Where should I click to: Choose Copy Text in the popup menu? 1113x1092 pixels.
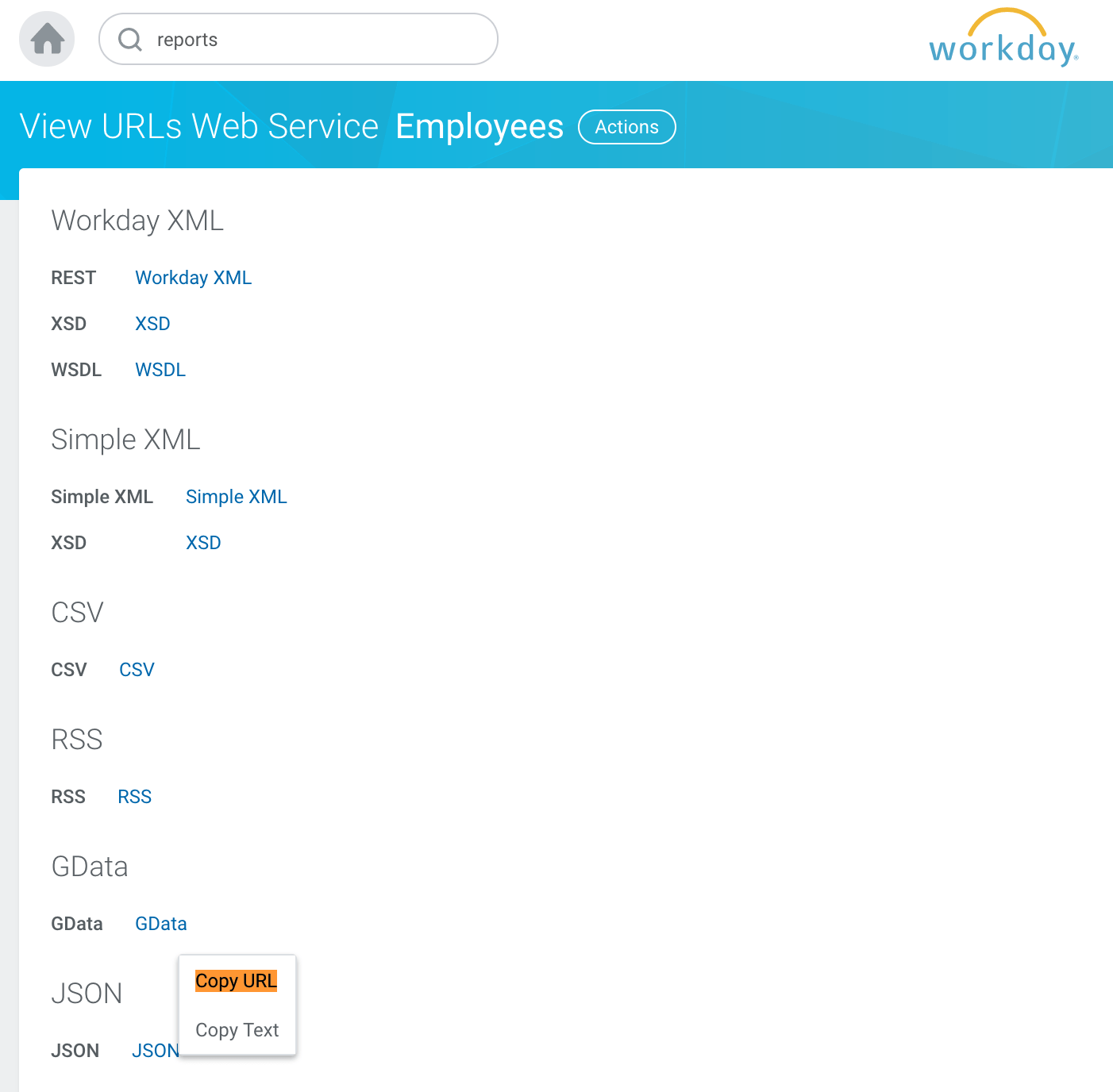point(237,1030)
